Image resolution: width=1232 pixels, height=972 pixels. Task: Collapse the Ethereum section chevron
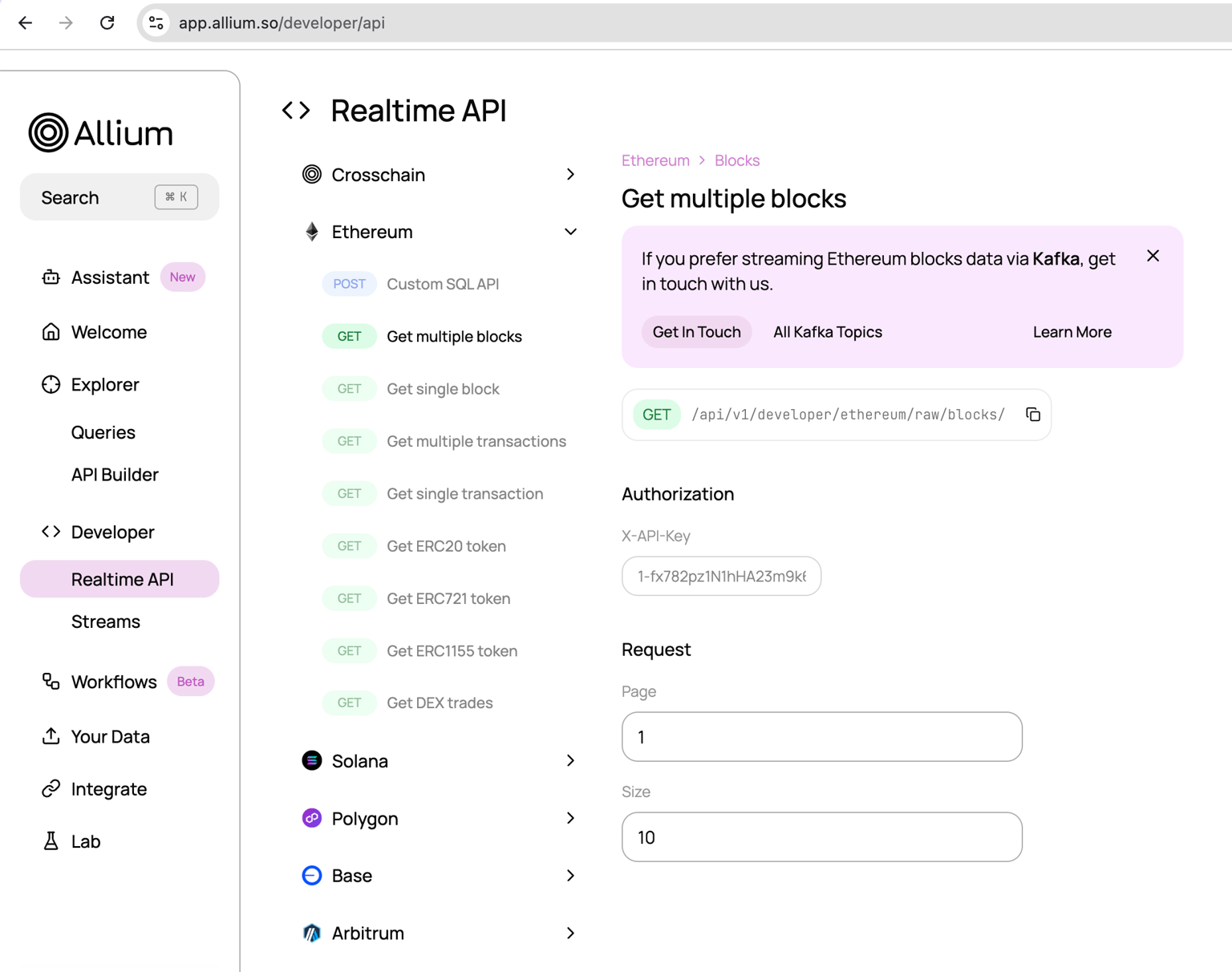click(x=570, y=232)
